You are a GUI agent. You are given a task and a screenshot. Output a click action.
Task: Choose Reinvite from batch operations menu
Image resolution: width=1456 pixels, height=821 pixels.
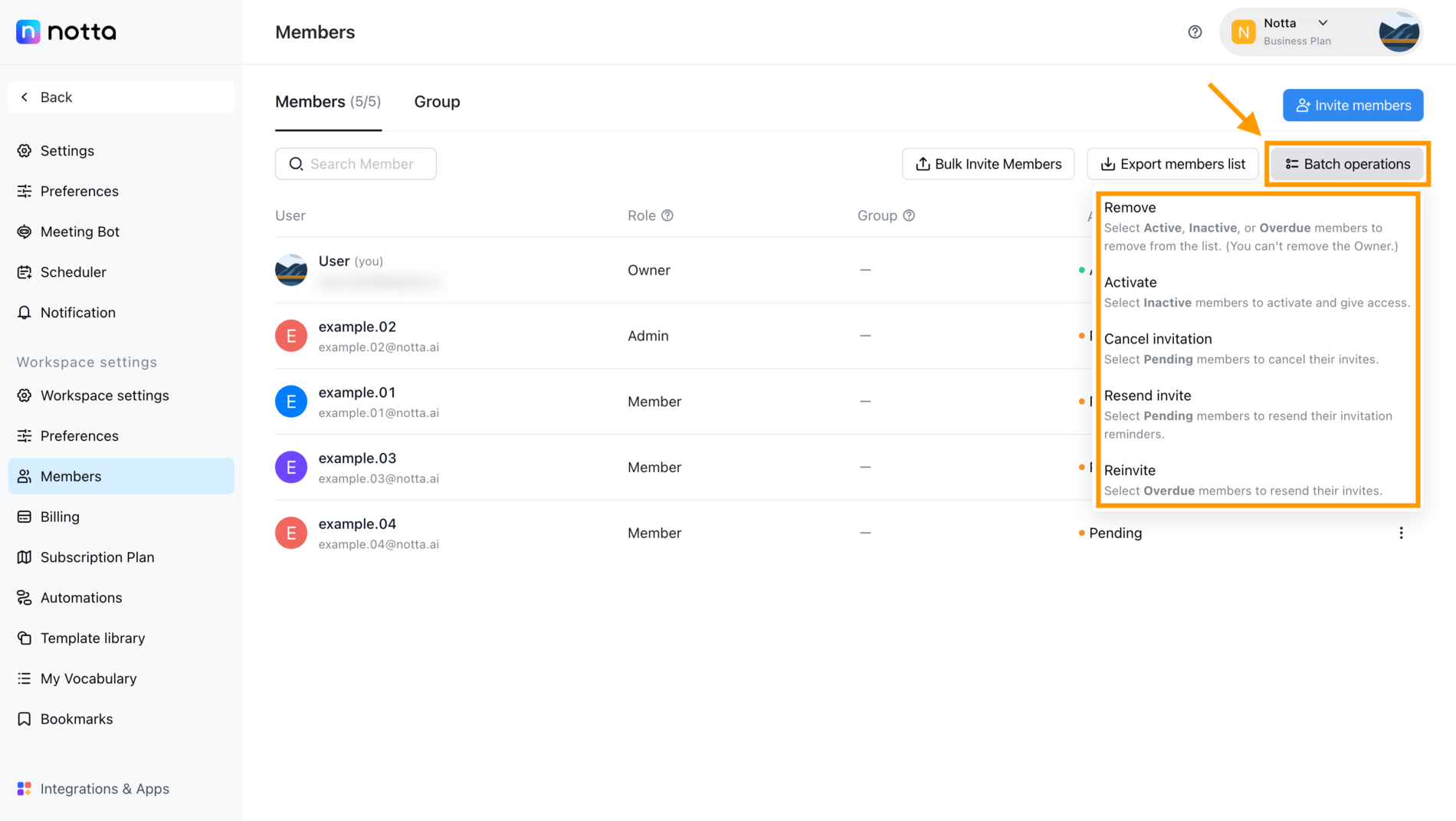coord(1258,480)
